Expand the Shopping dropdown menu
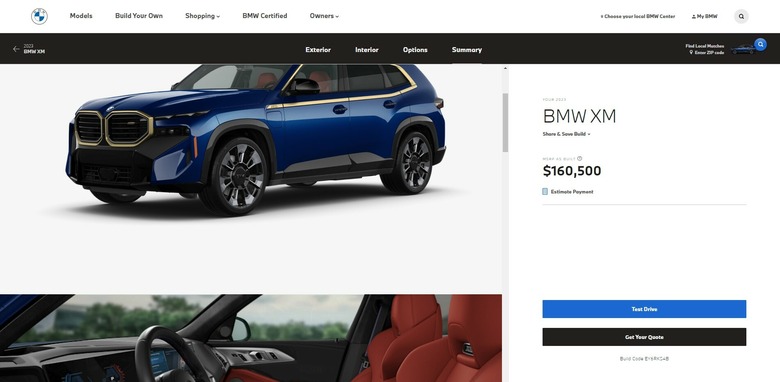 202,16
